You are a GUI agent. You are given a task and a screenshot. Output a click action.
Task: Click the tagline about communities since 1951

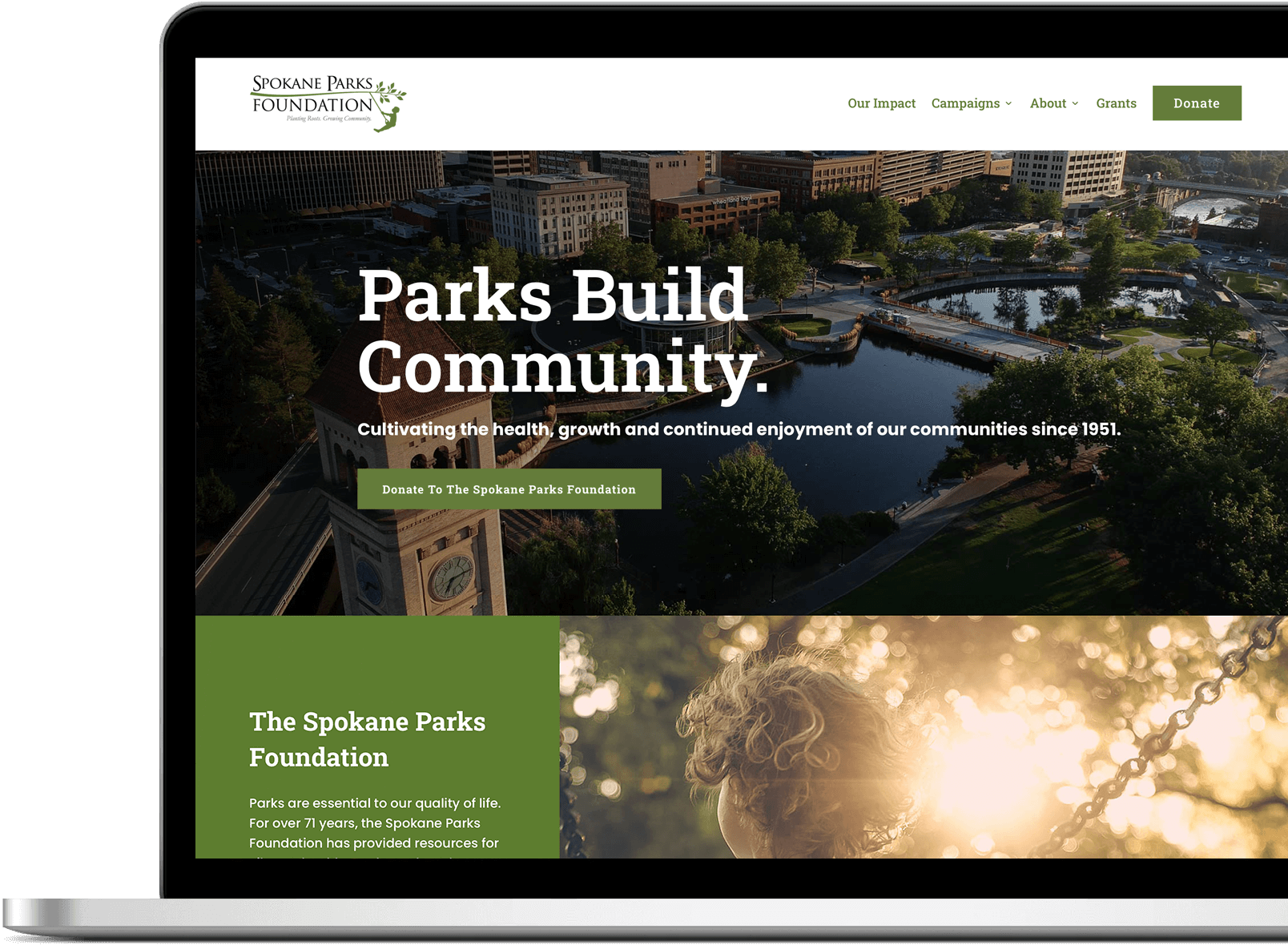click(x=739, y=429)
